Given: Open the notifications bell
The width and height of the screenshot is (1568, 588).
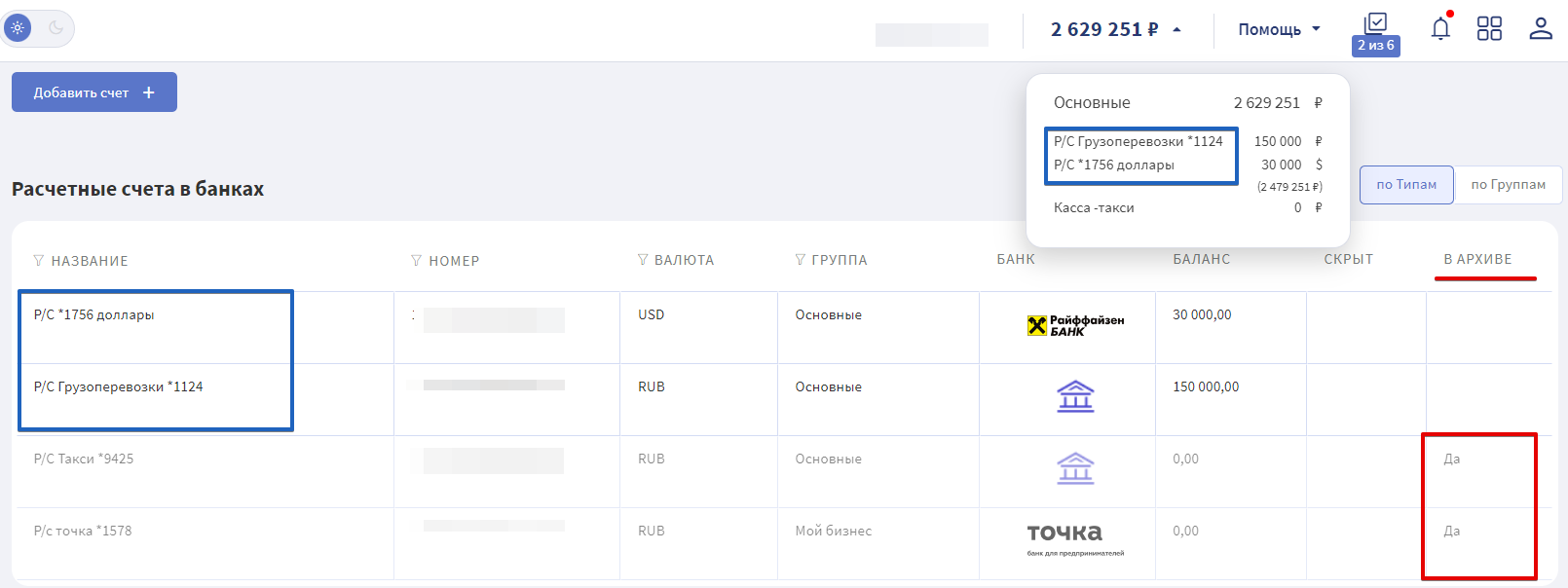Looking at the screenshot, I should pyautogui.click(x=1440, y=29).
